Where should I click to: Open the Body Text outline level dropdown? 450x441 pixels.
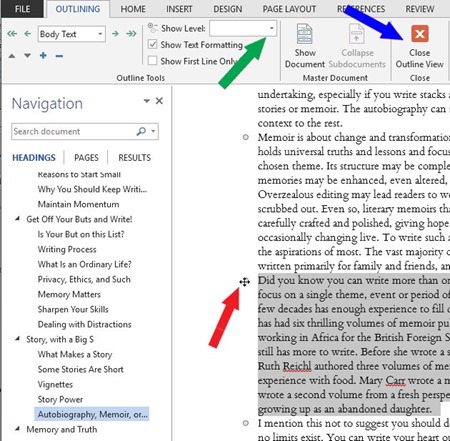tap(100, 34)
